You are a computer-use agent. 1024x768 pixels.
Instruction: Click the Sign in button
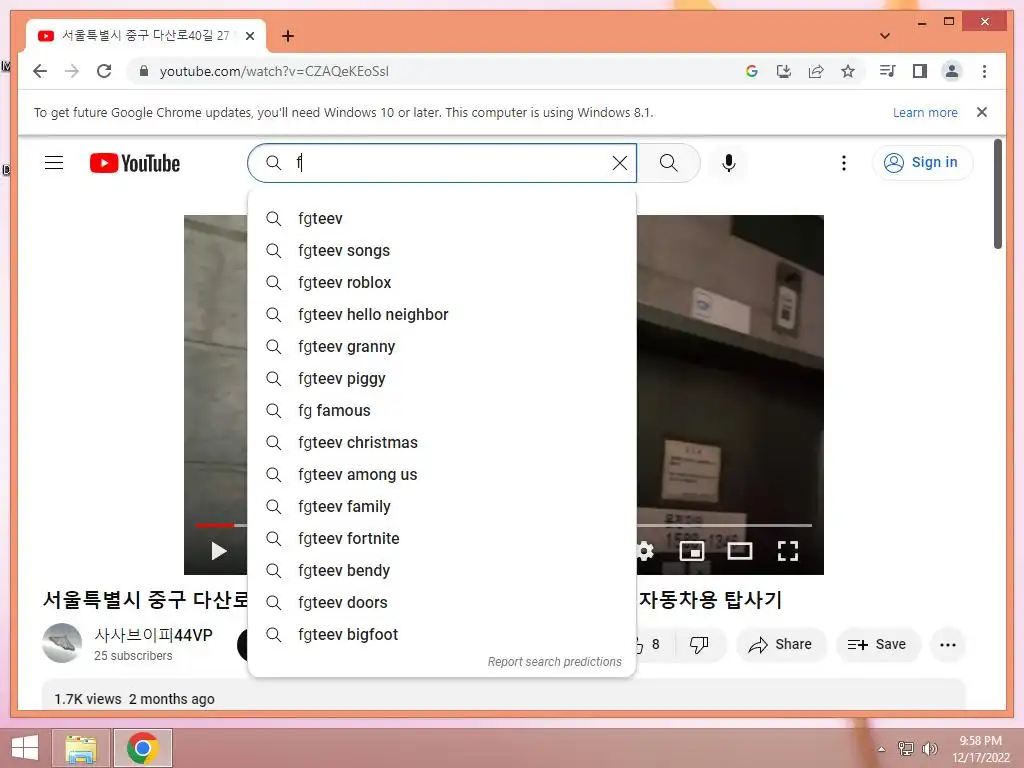click(922, 163)
